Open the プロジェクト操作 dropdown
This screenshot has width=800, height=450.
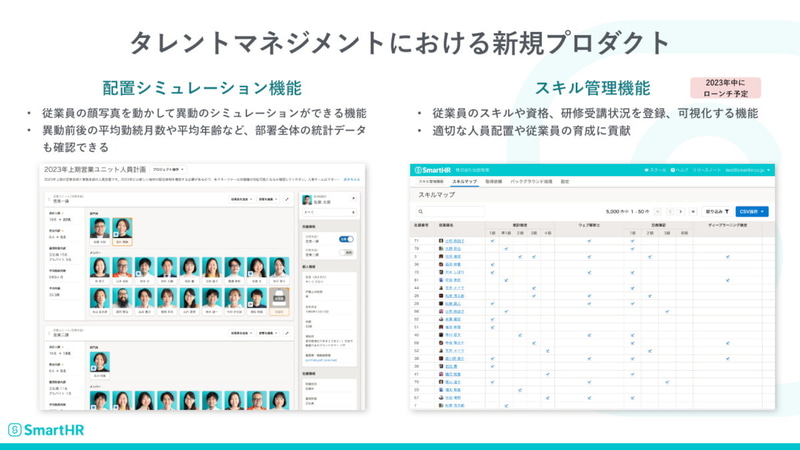168,169
